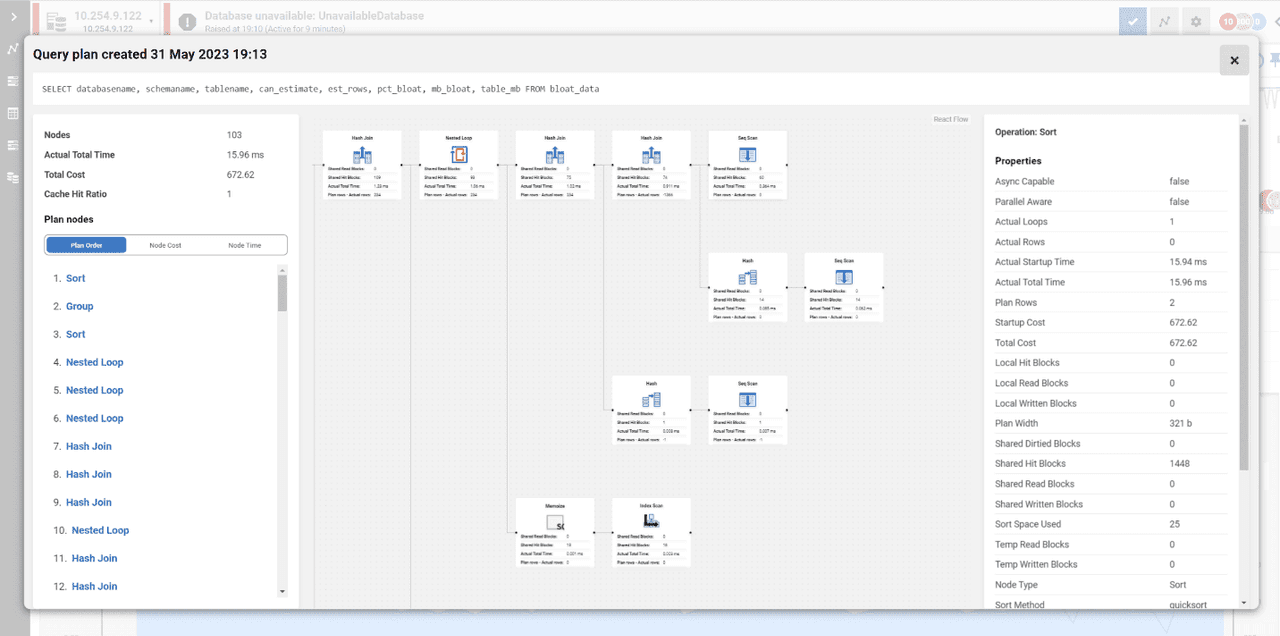Select the first Sort plan node
This screenshot has width=1280, height=636.
[x=76, y=278]
